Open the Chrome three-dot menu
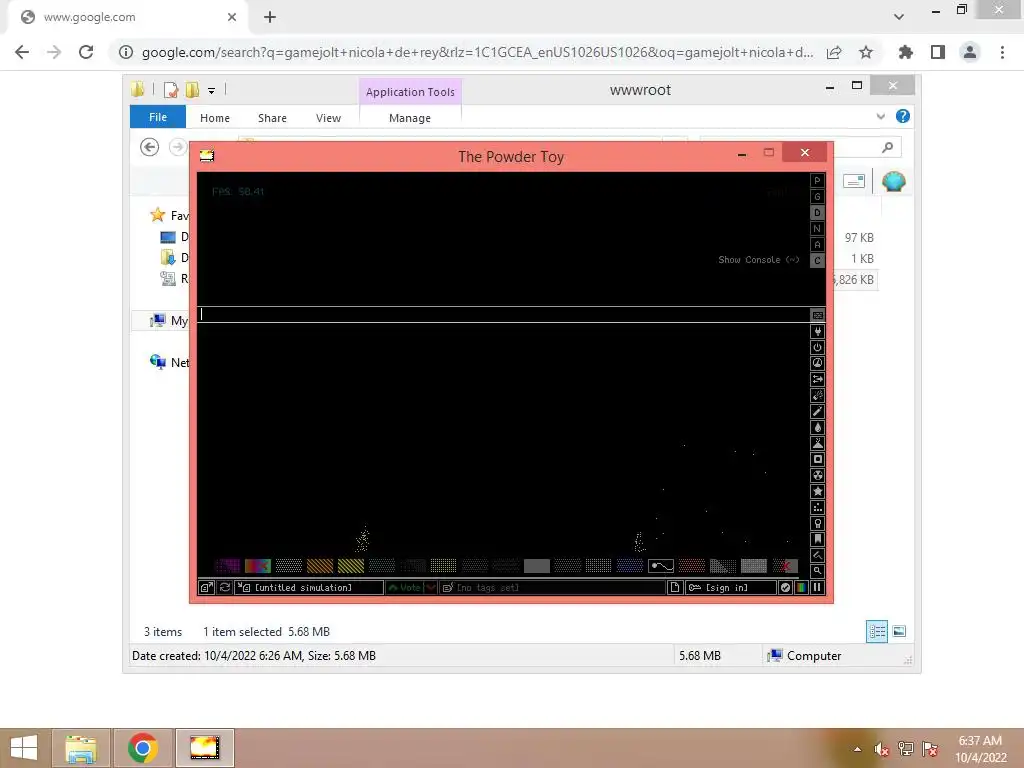The width and height of the screenshot is (1024, 768). click(1002, 52)
